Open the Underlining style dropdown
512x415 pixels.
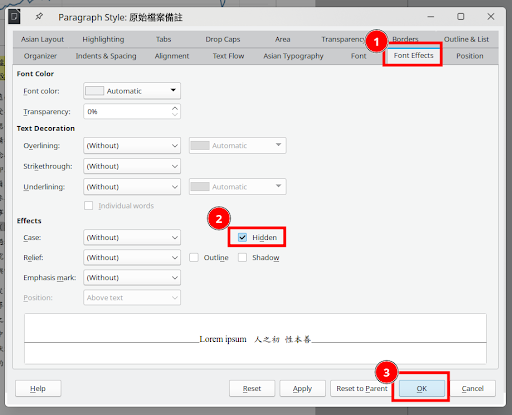[x=132, y=187]
